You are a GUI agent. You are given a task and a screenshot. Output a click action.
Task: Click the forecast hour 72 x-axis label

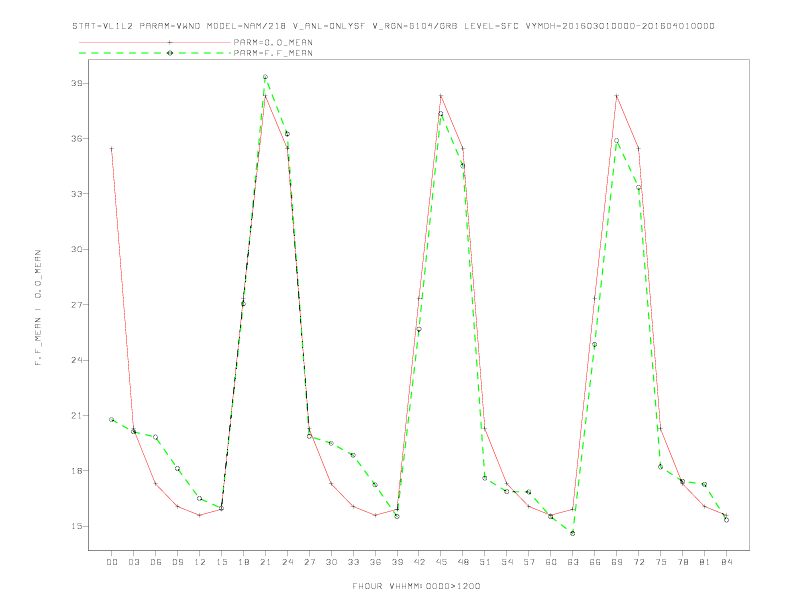(x=638, y=562)
